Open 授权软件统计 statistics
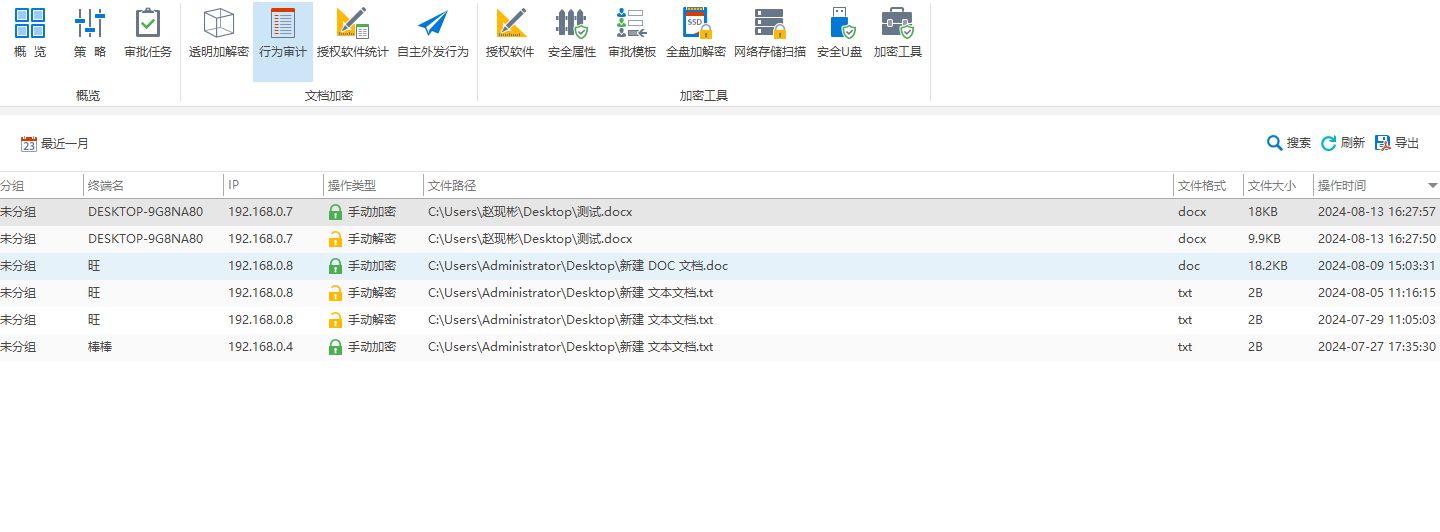1440x532 pixels. pyautogui.click(x=352, y=32)
